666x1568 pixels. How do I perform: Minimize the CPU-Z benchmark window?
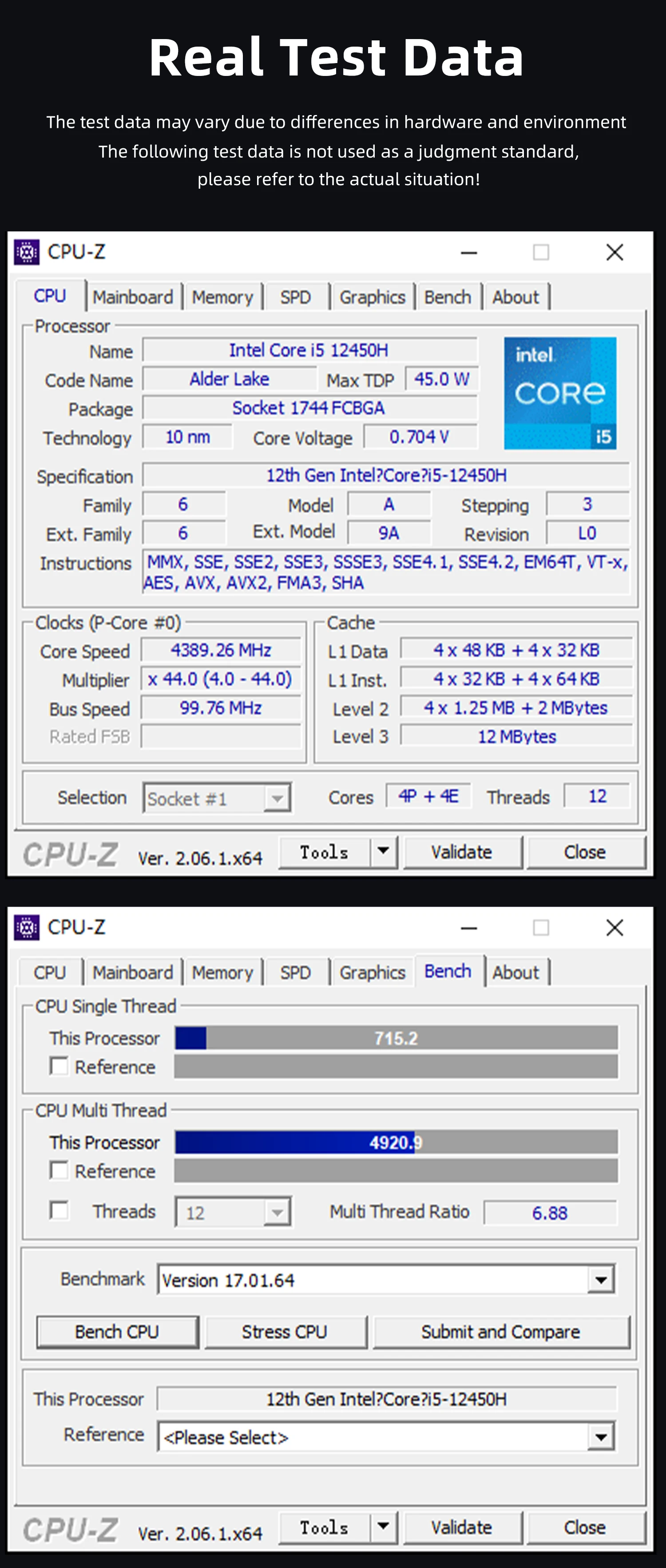click(x=469, y=928)
